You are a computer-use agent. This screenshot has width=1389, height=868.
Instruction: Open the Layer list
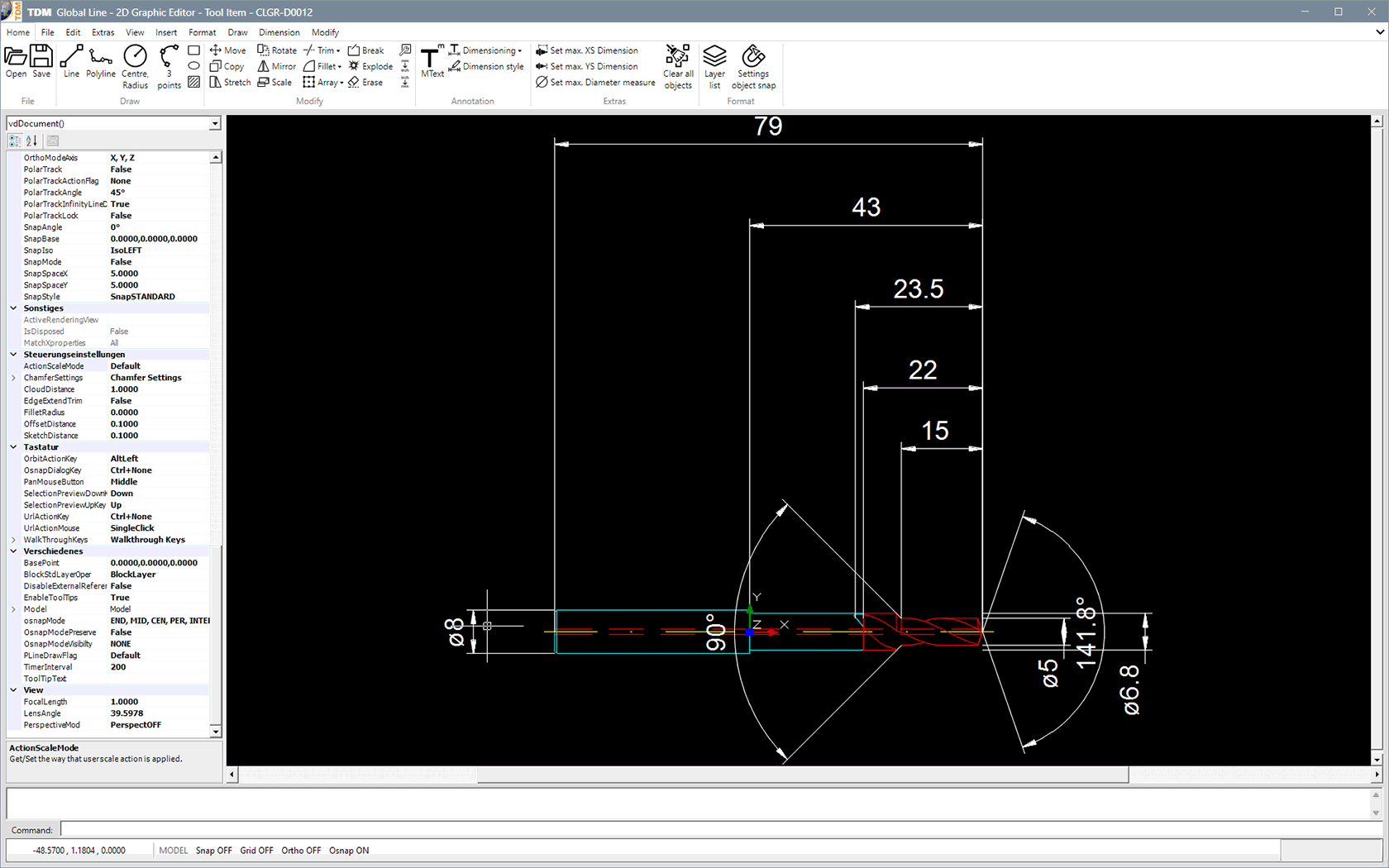click(714, 67)
